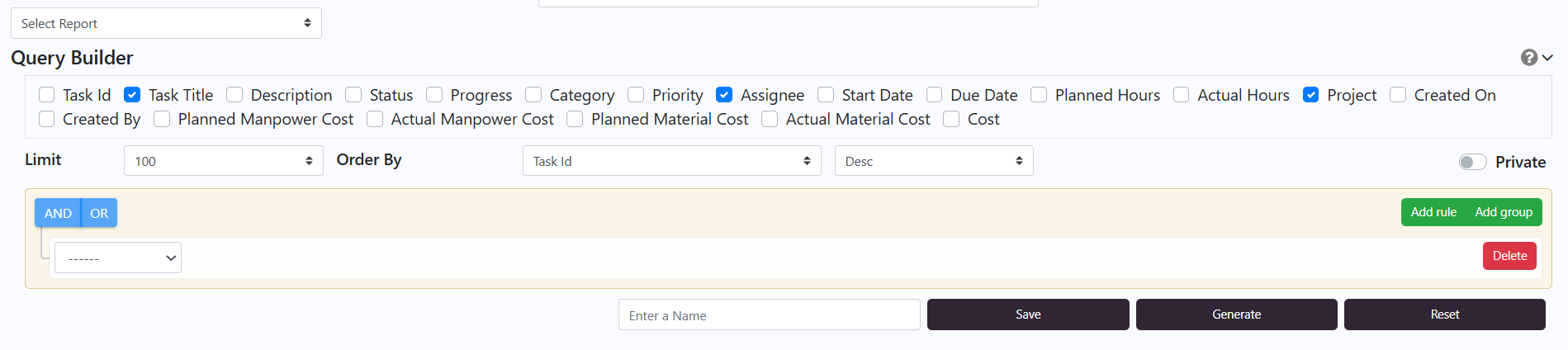The width and height of the screenshot is (1568, 350).
Task: Check the Due Date checkbox
Action: point(934,95)
